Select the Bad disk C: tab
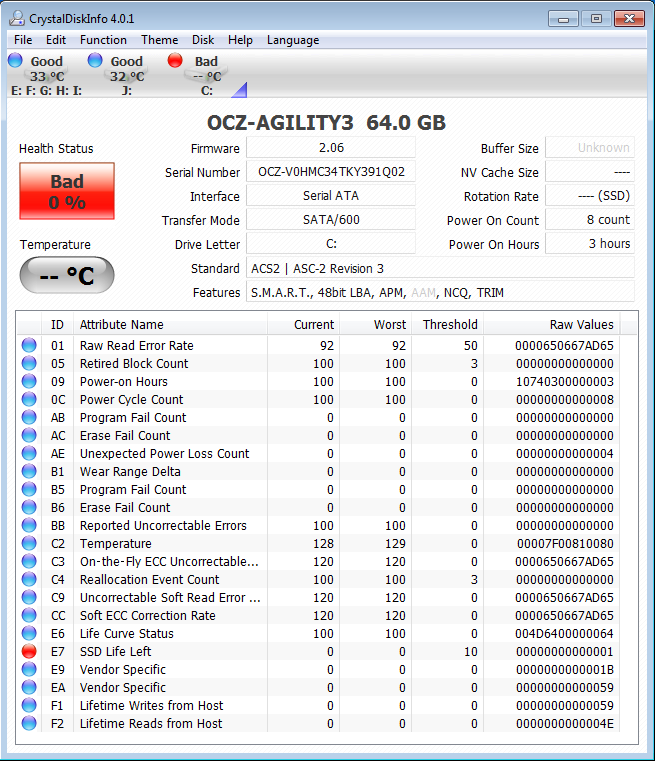655x761 pixels. pos(206,75)
